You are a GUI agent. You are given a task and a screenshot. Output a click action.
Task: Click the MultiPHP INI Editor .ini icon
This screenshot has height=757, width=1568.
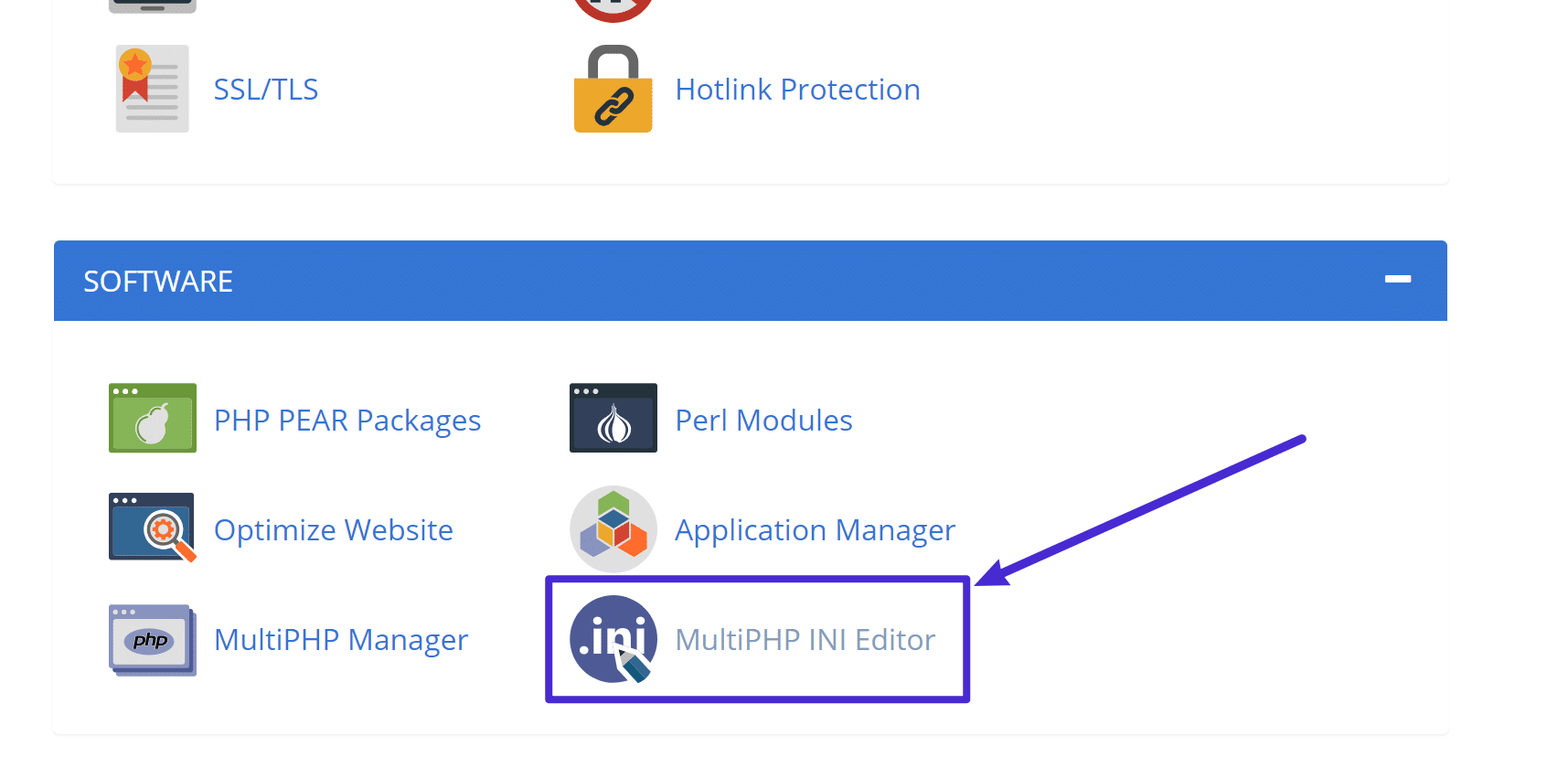coord(613,639)
